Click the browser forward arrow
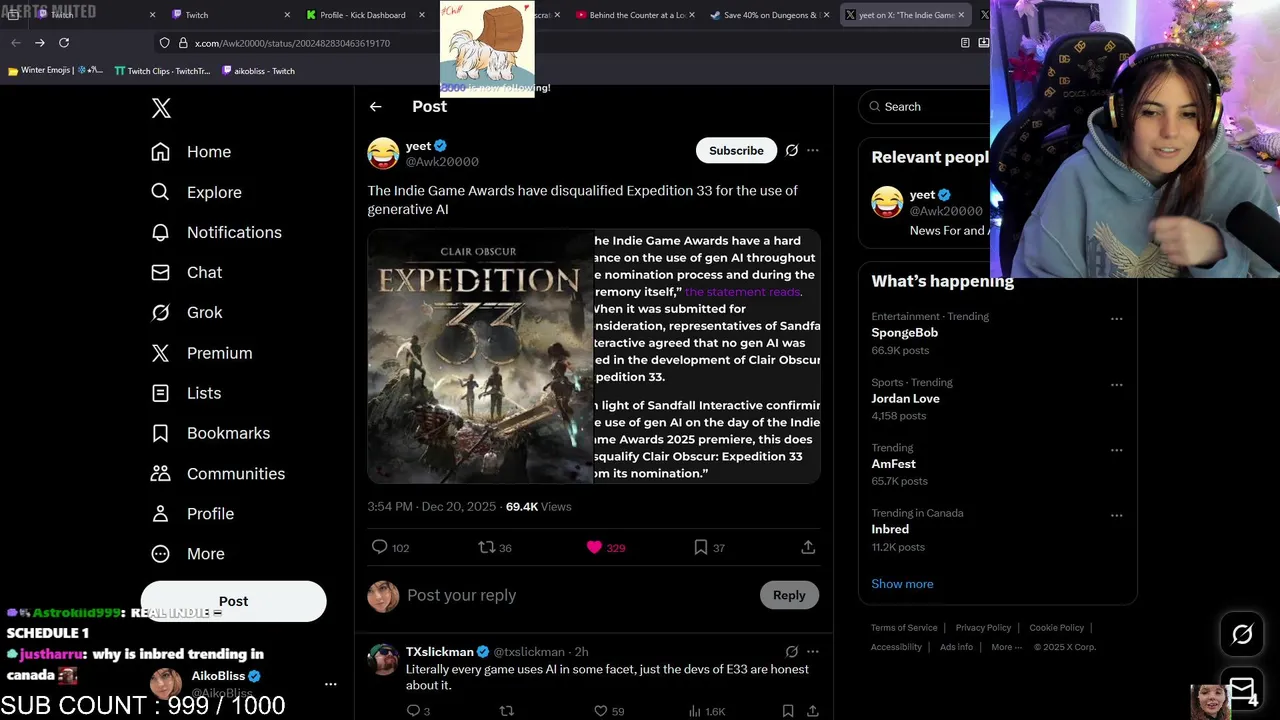 (40, 43)
